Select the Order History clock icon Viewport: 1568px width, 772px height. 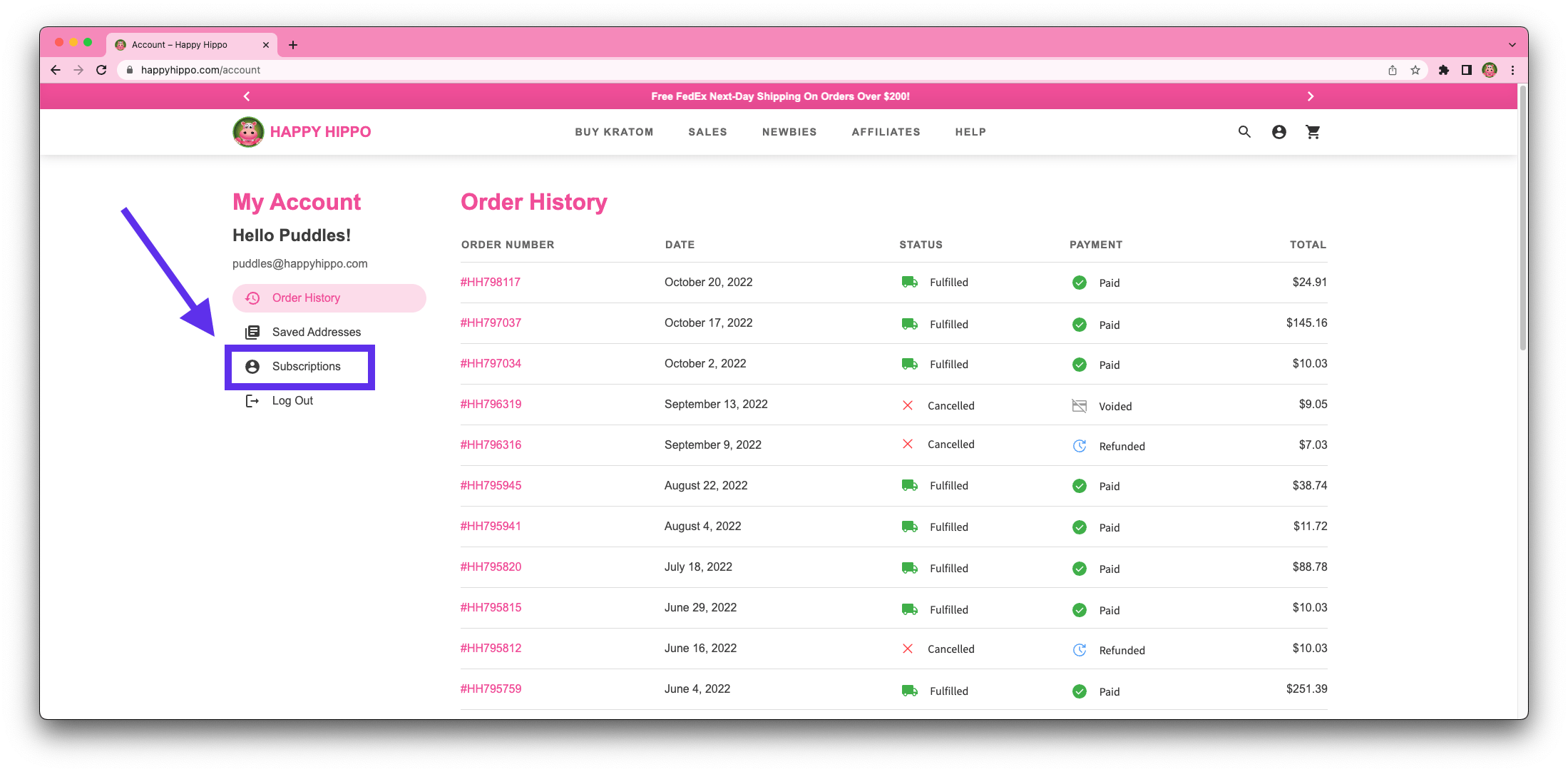252,298
